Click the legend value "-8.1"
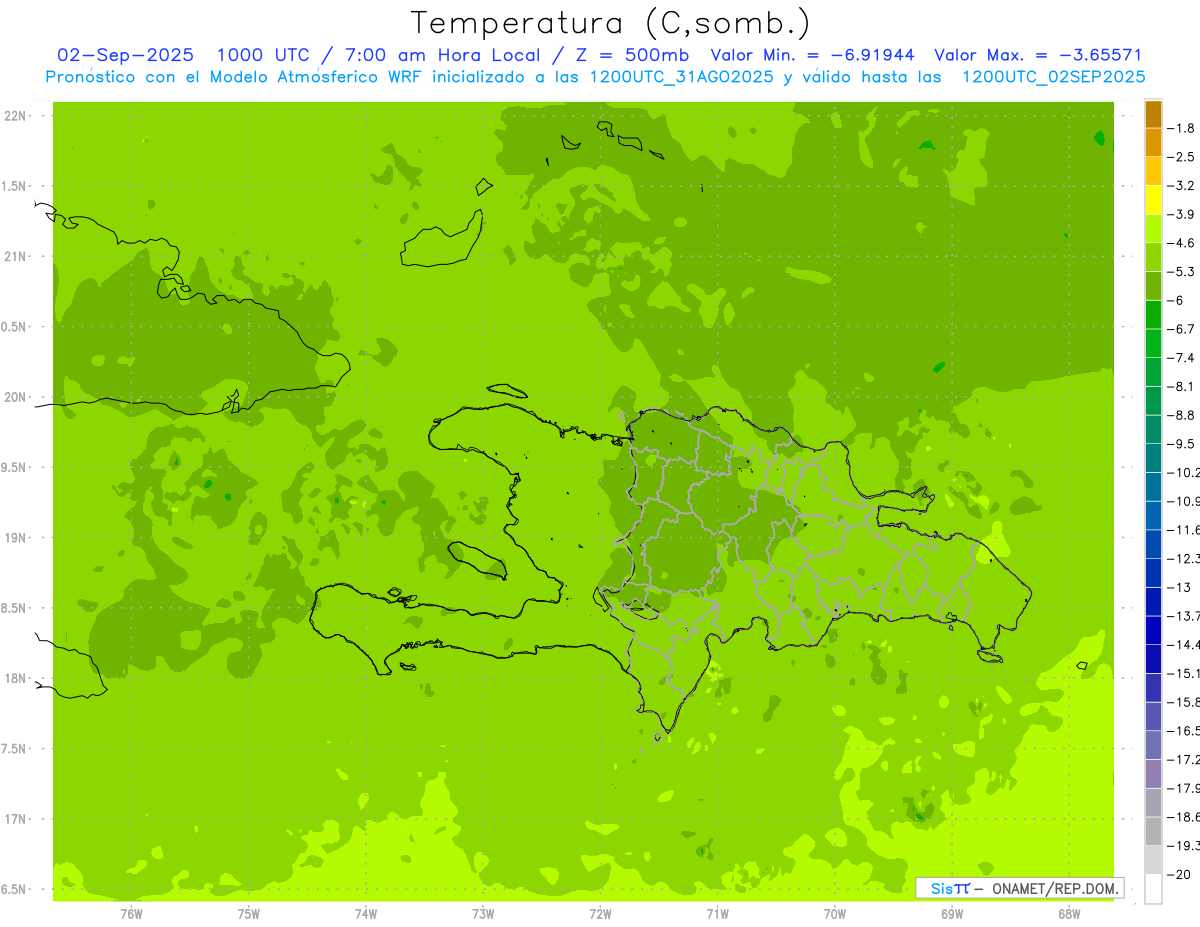 tap(1181, 386)
